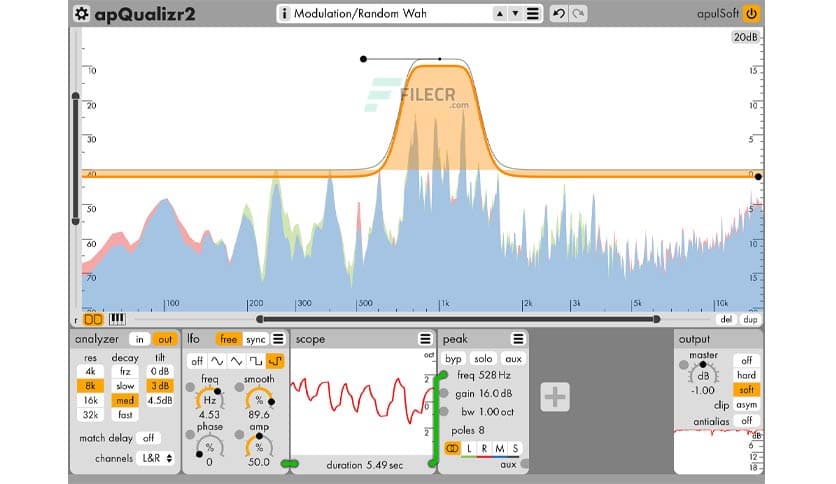
Task: Enable aux on the peak filter
Action: pyautogui.click(x=513, y=359)
